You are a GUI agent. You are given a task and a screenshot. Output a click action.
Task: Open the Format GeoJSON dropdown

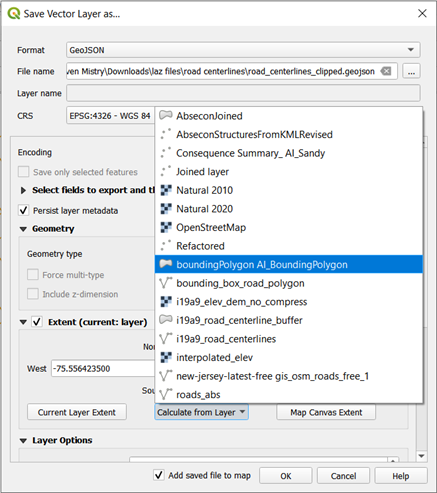(x=243, y=50)
